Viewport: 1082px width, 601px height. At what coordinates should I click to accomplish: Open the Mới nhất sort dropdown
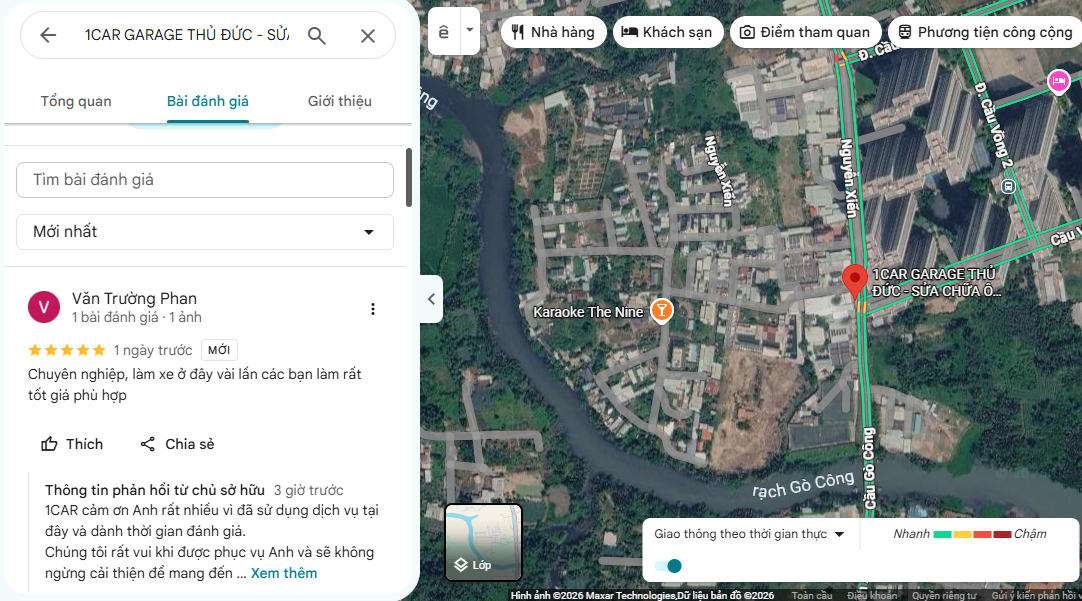click(205, 232)
